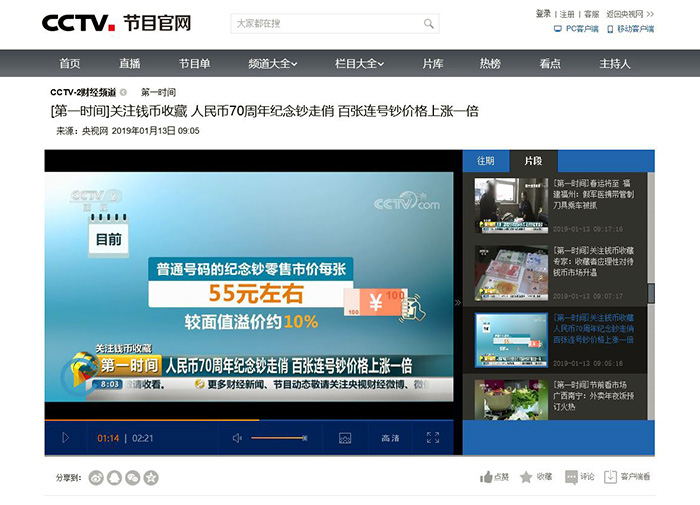Image resolution: width=700 pixels, height=505 pixels.
Task: Adjust the volume slider
Action: click(x=278, y=438)
